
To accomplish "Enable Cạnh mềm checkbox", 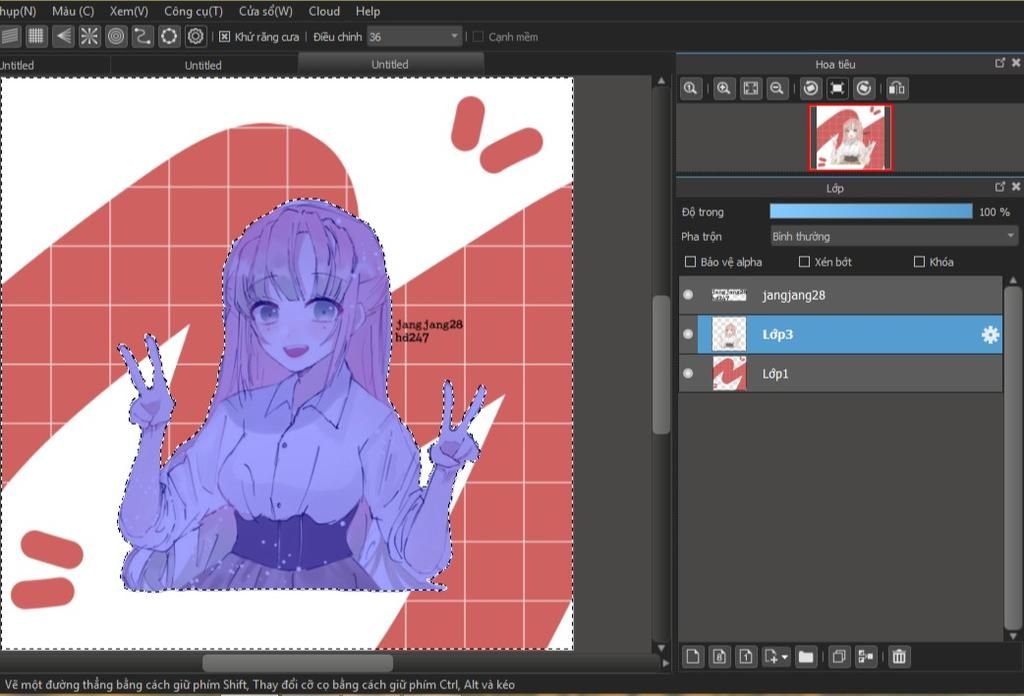I will (478, 37).
